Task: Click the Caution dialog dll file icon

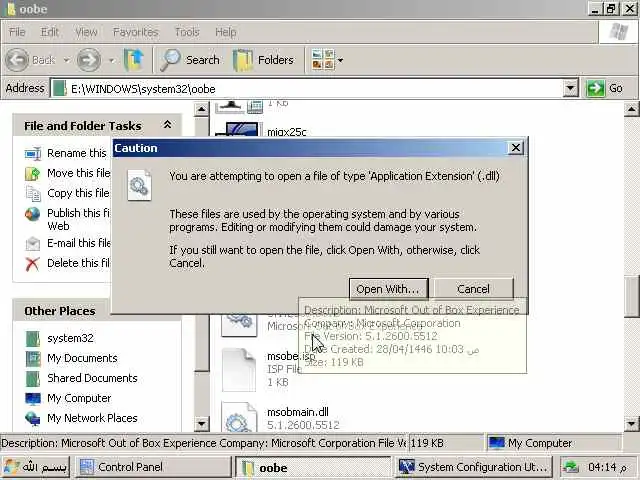Action: 139,186
